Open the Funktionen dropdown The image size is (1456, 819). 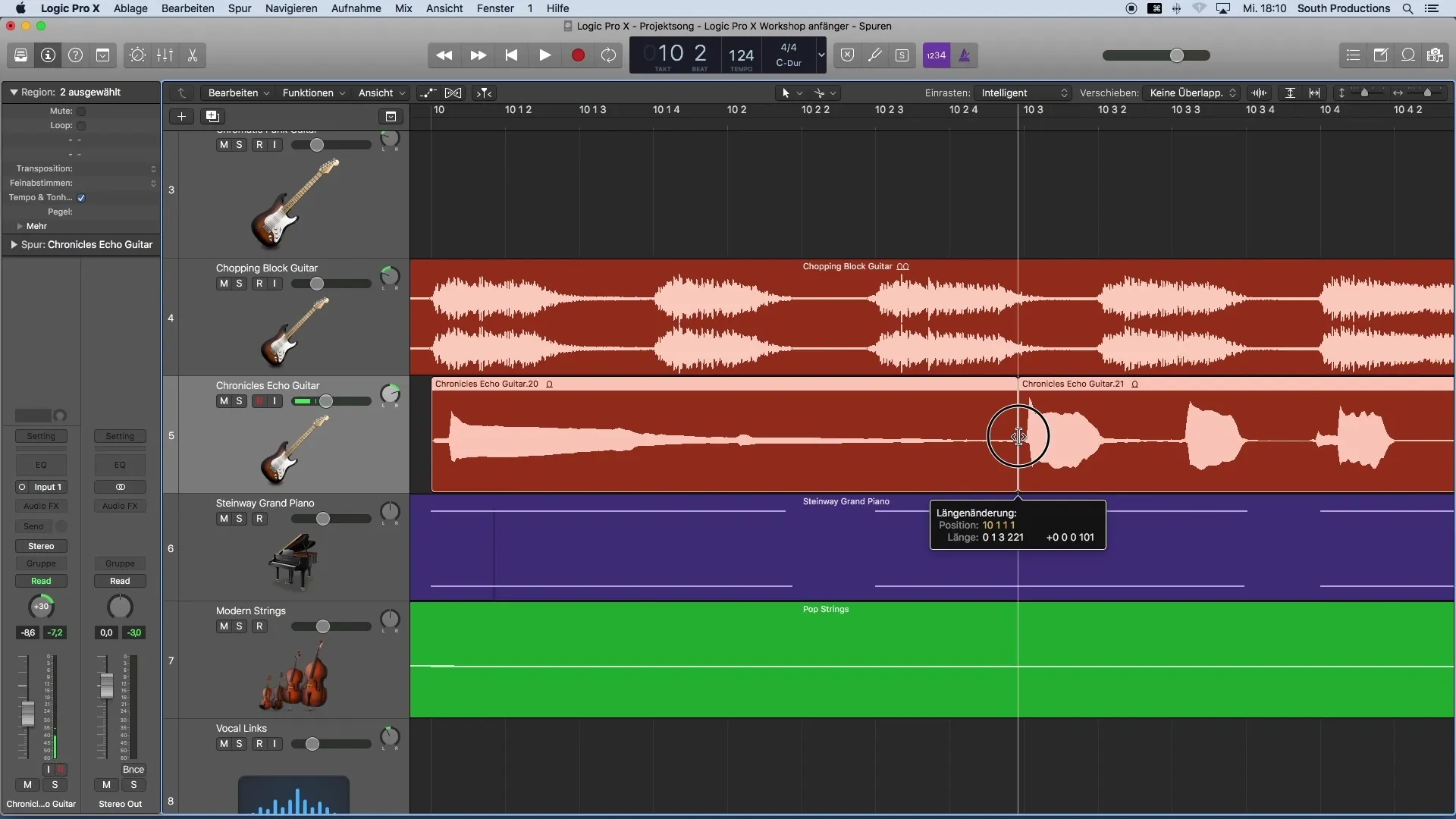pyautogui.click(x=313, y=93)
